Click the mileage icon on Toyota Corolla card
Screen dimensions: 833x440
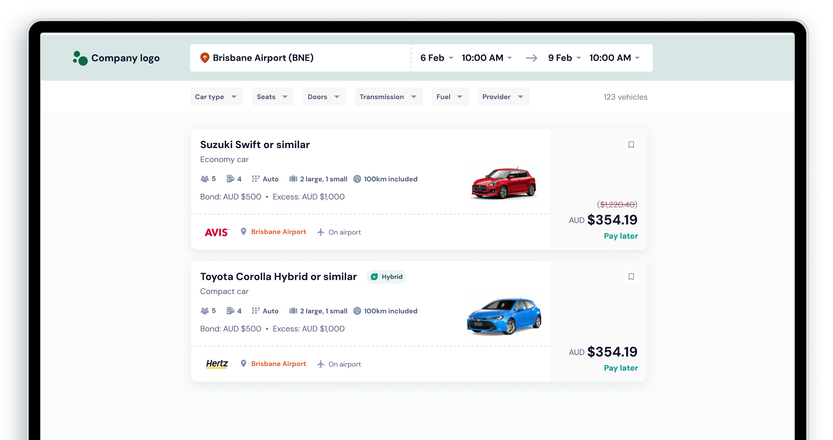pos(357,311)
